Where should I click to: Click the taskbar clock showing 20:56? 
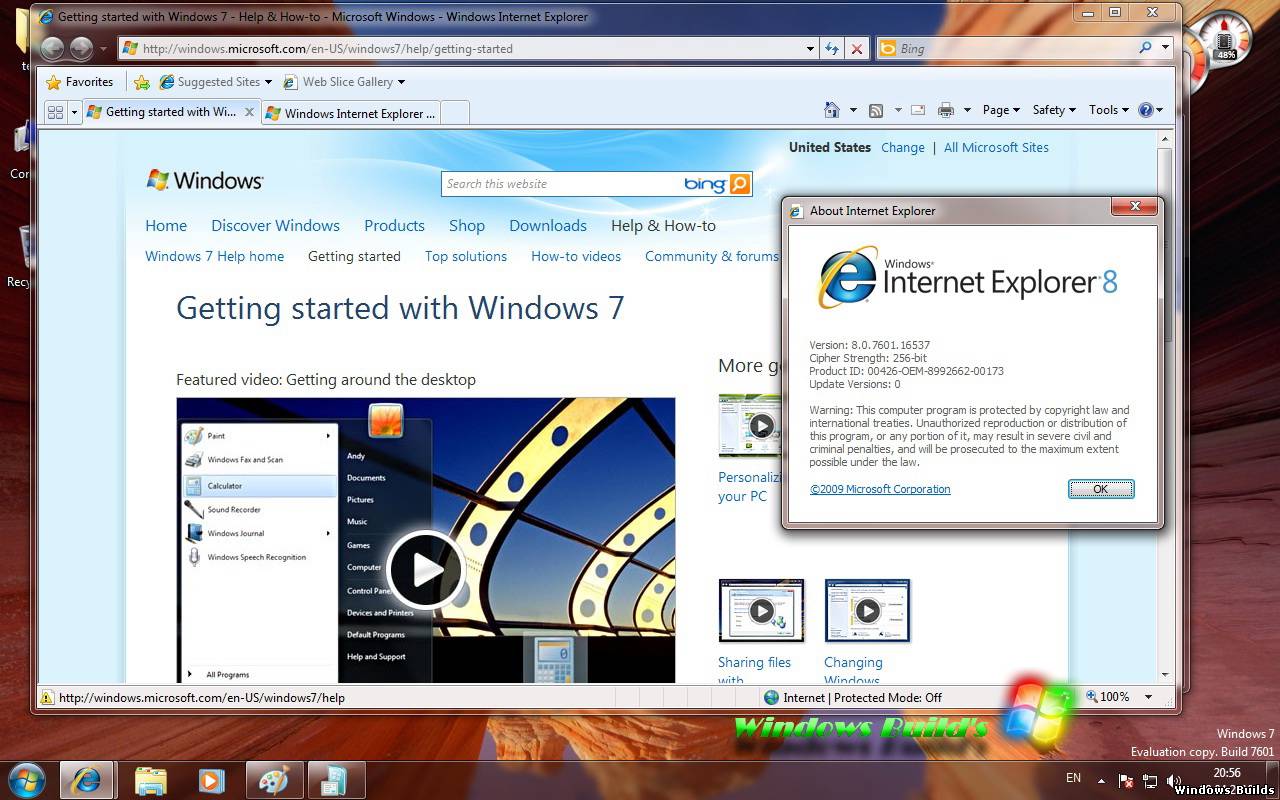pos(1226,773)
